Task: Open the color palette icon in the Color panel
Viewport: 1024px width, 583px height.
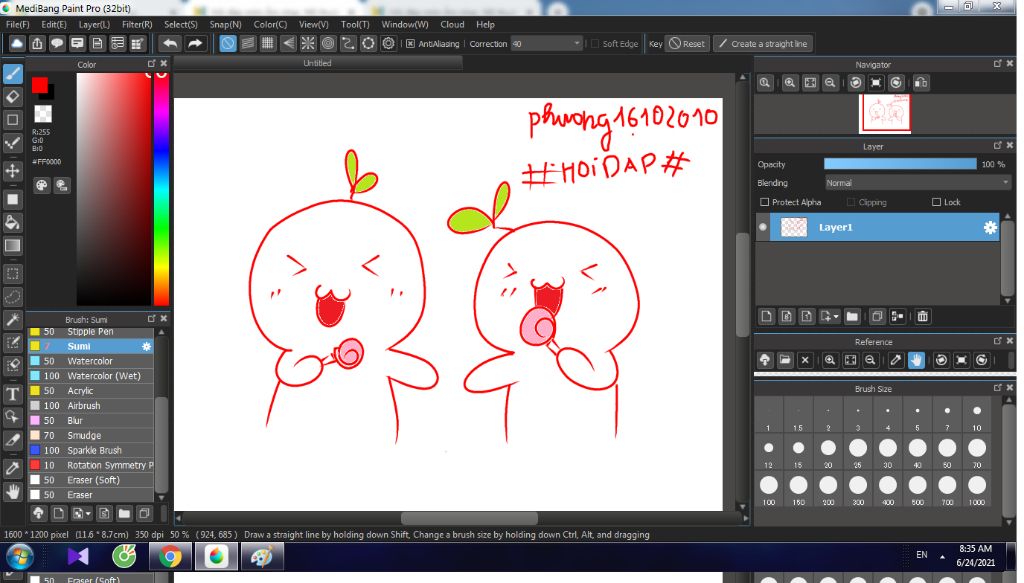Action: tap(41, 185)
